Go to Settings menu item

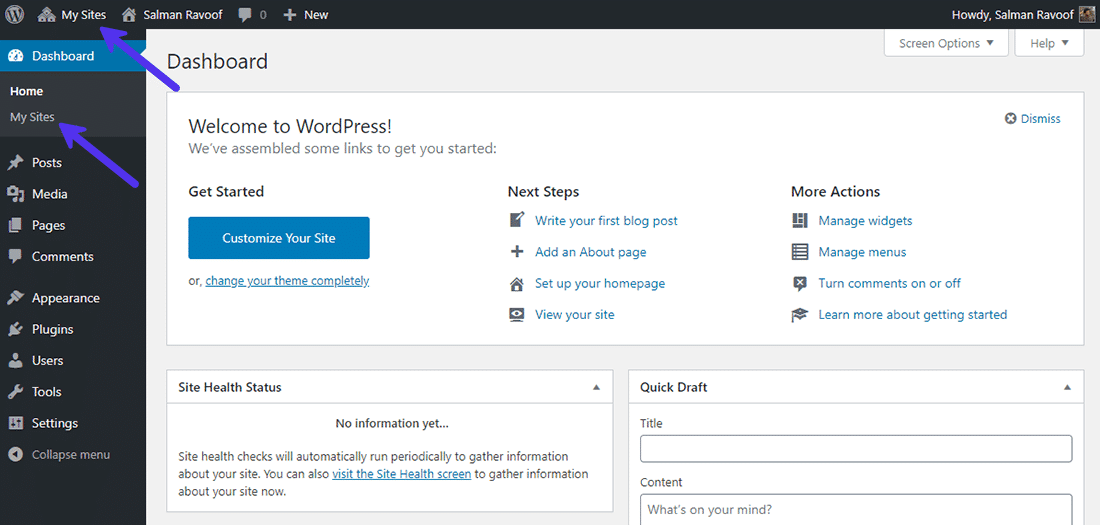pyautogui.click(x=54, y=423)
